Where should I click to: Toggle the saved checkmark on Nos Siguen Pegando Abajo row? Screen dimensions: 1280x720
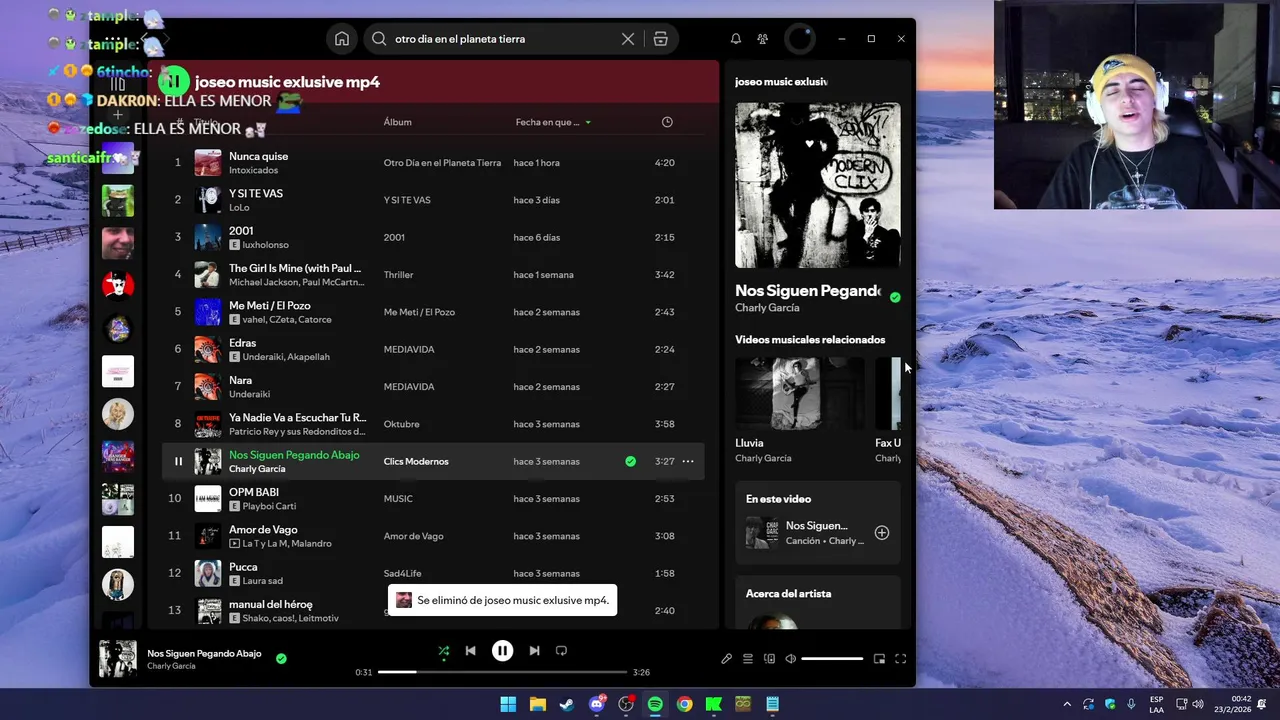[630, 461]
